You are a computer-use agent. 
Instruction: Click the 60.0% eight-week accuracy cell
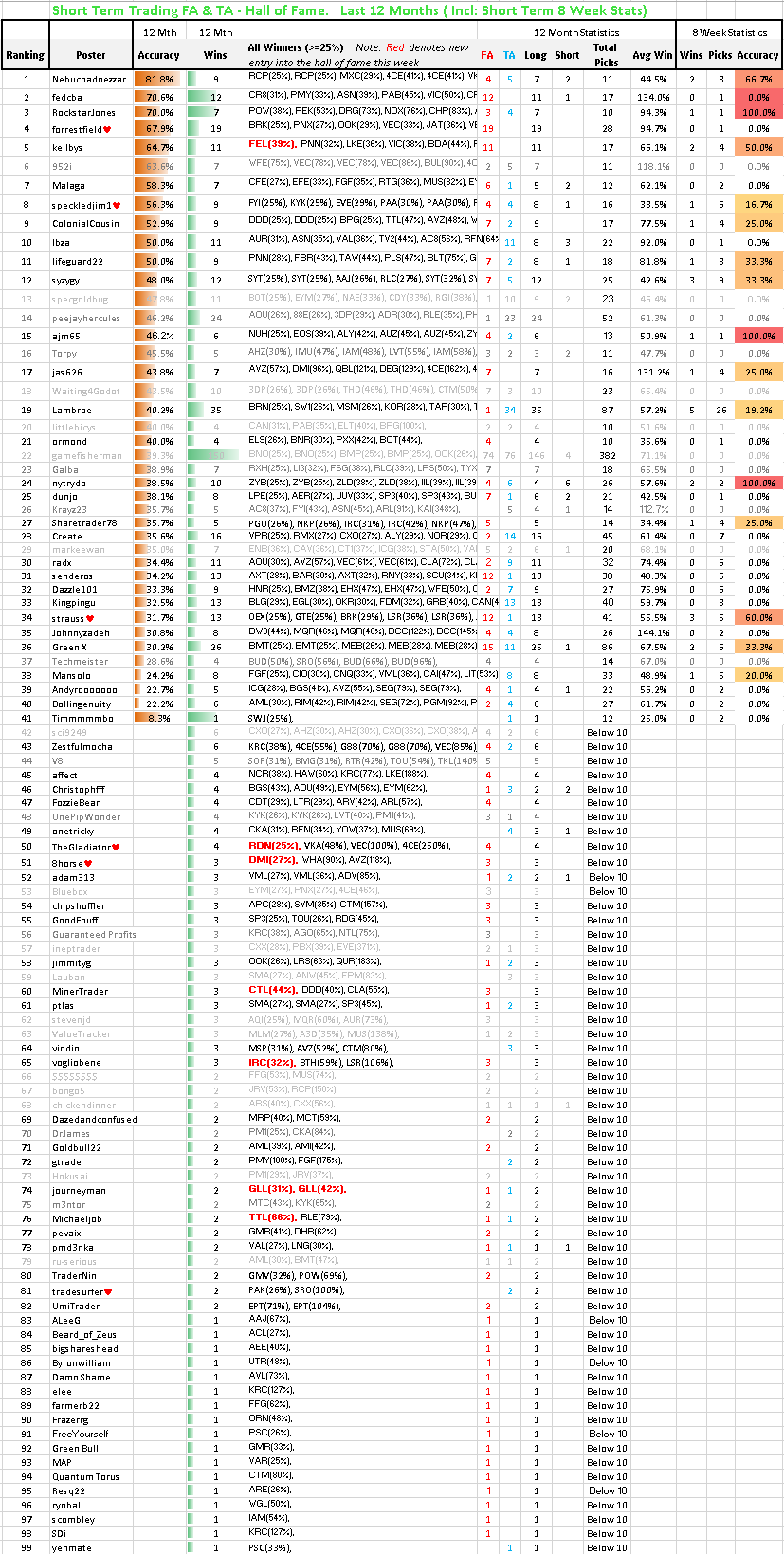(x=758, y=618)
